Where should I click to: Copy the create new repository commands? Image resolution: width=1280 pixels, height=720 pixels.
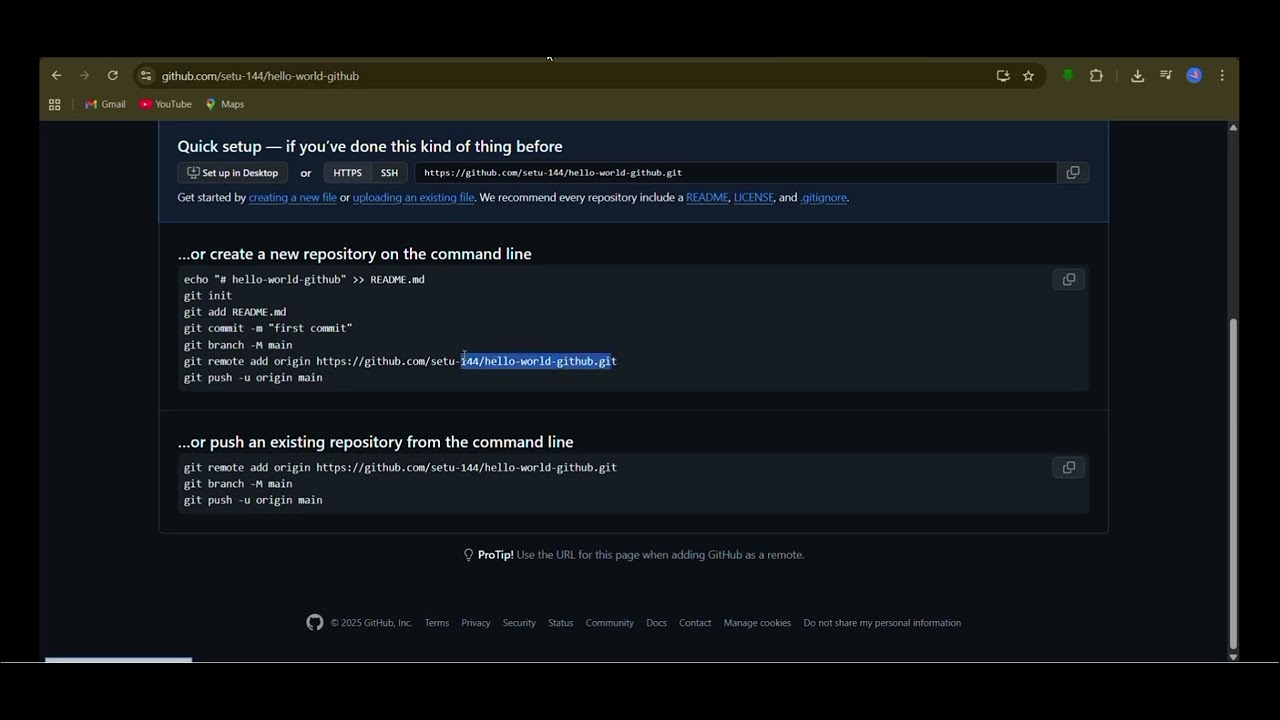1069,280
